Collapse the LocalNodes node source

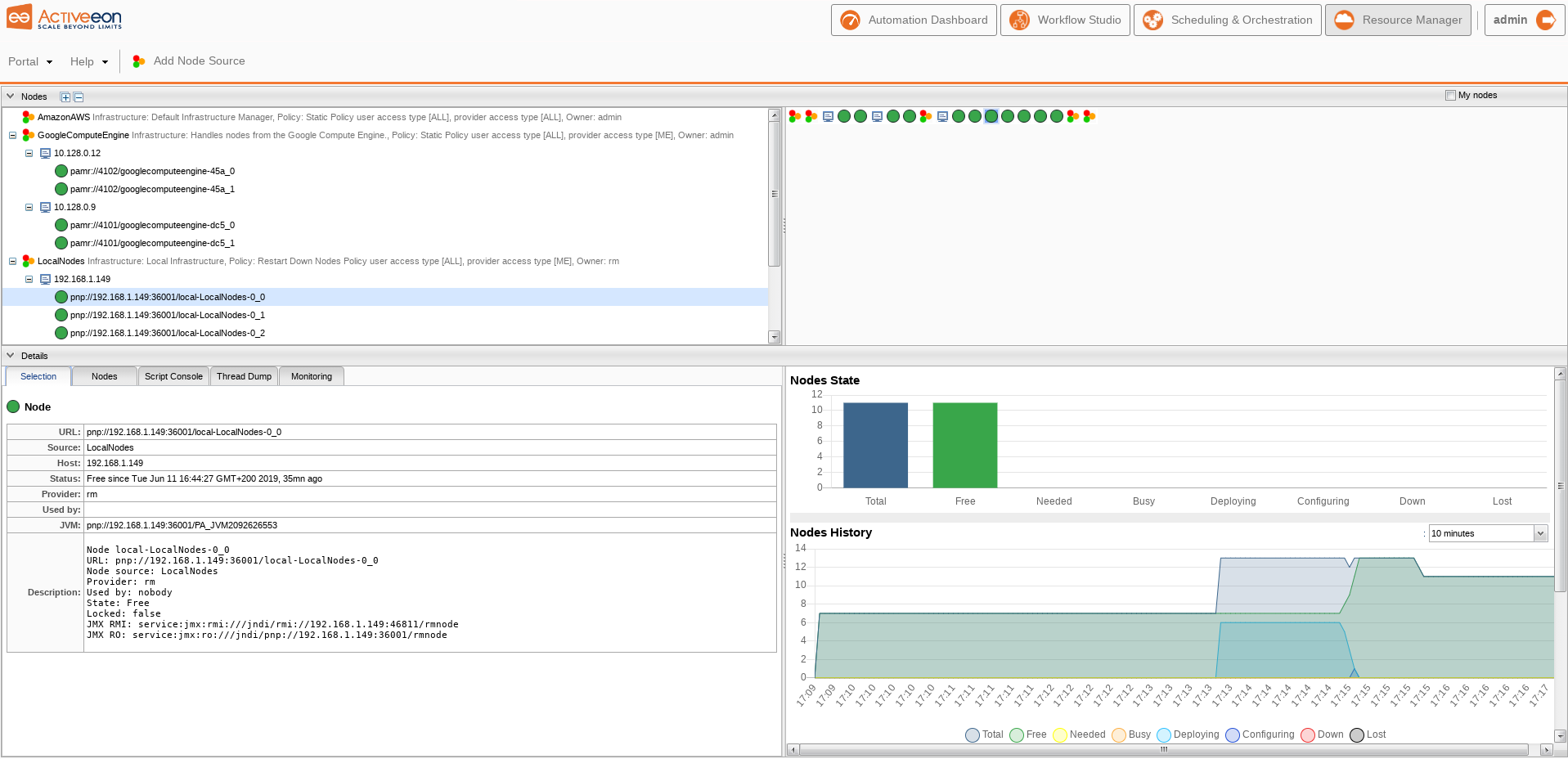(12, 261)
